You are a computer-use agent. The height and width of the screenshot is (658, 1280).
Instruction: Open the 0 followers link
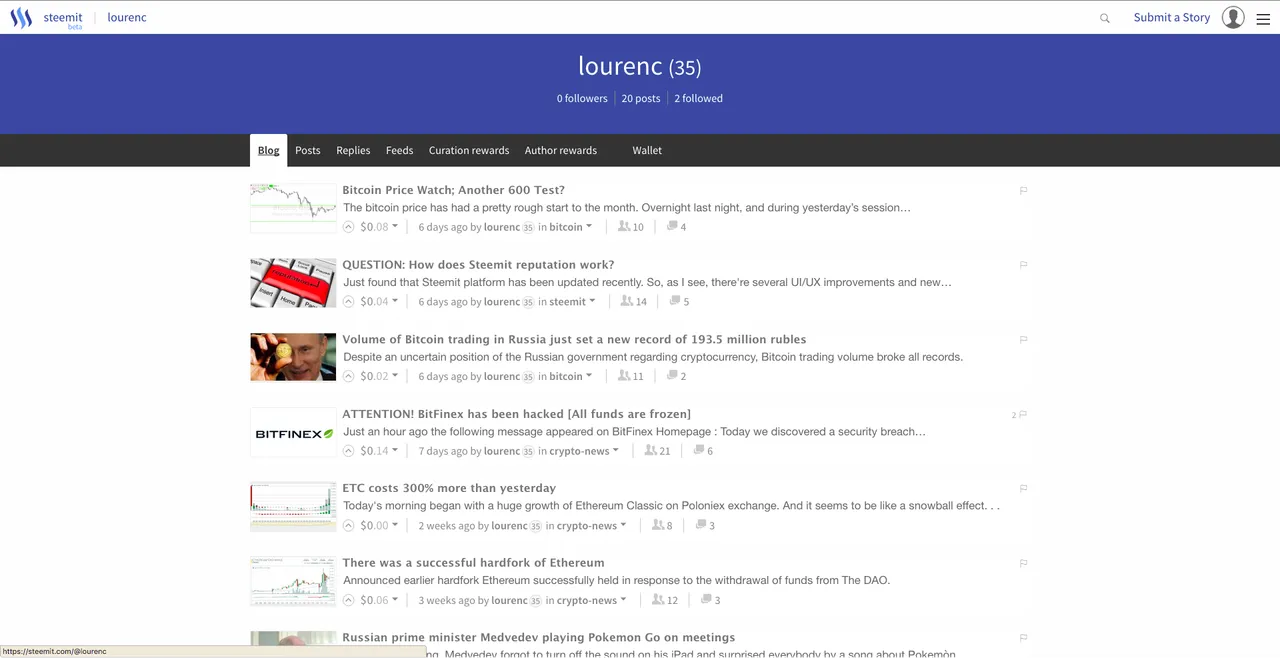point(582,98)
